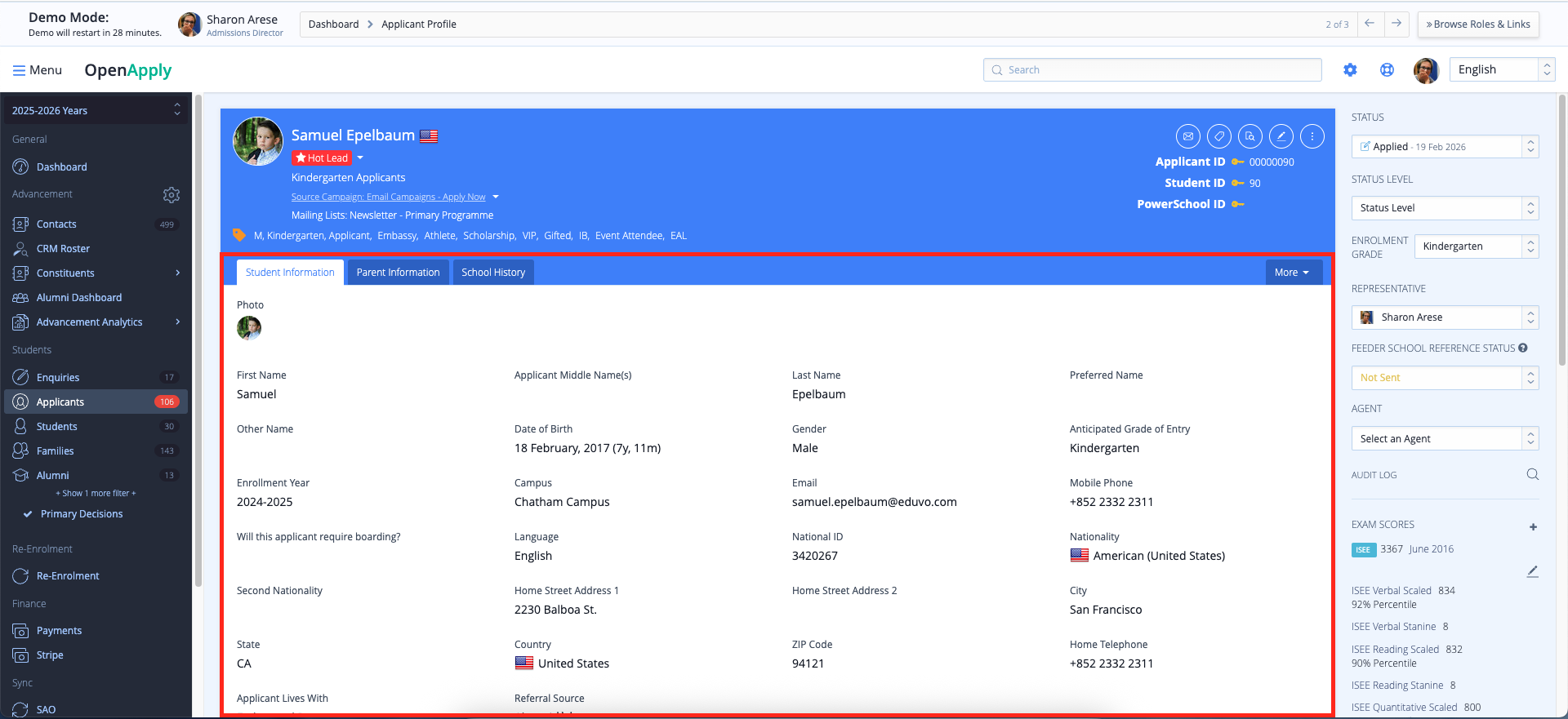Search the Audit Log with magnifier icon
1568x719 pixels.
click(1532, 475)
